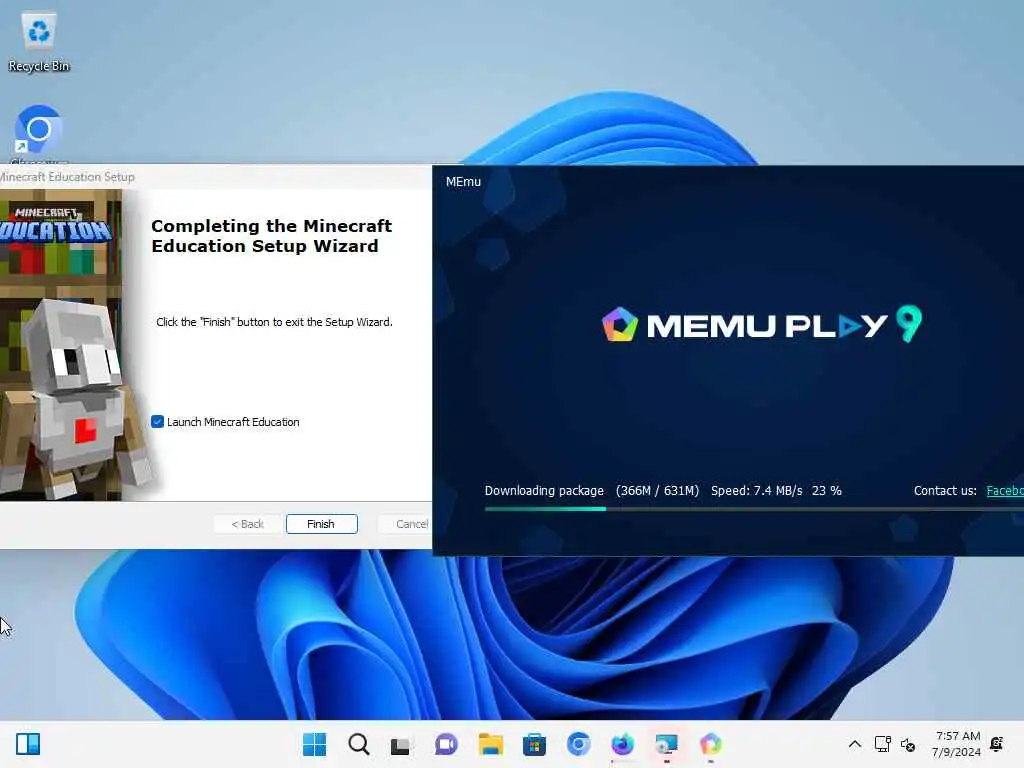This screenshot has width=1024, height=768.
Task: Open network status tray icon
Action: click(882, 744)
